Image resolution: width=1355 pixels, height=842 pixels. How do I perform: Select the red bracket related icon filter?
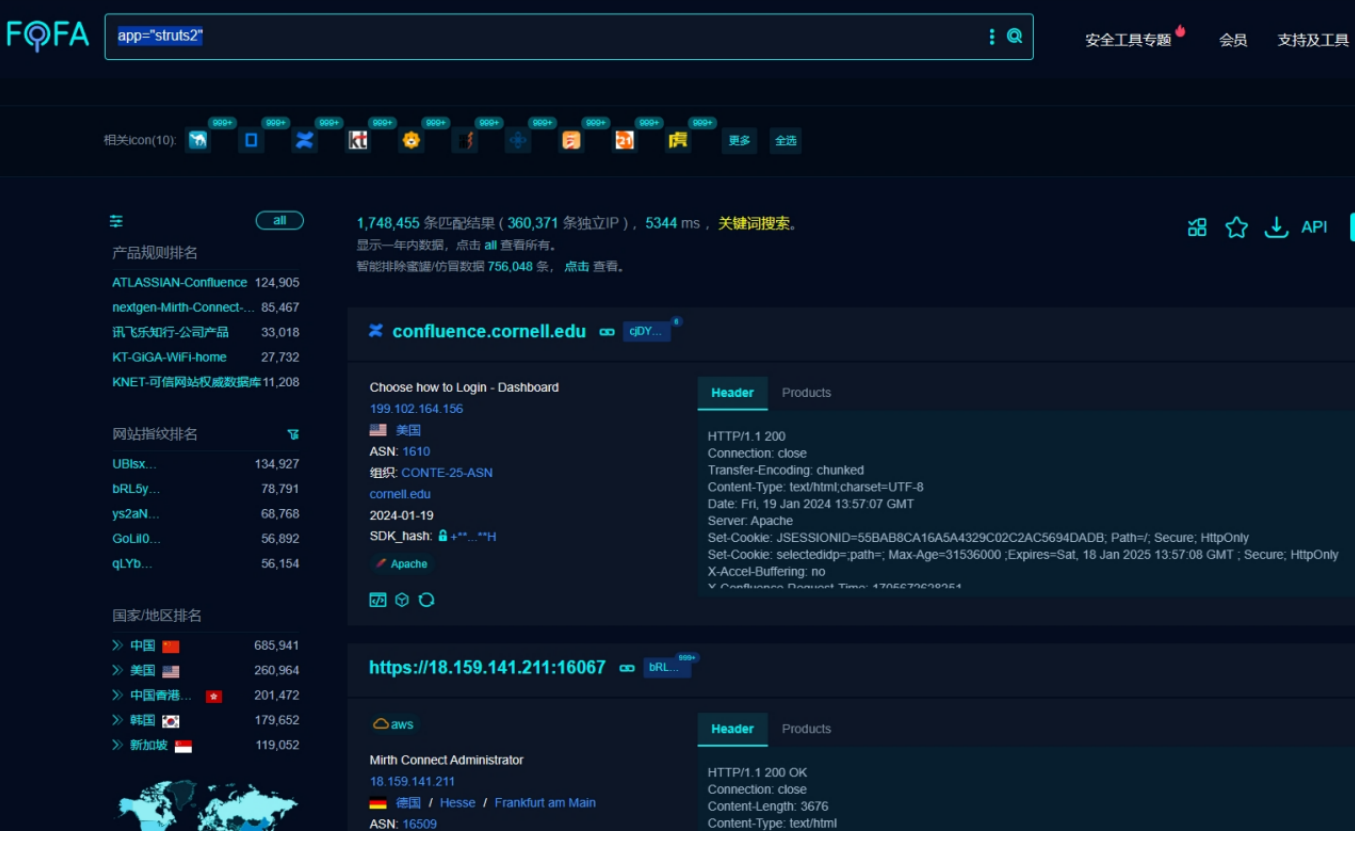pos(464,140)
